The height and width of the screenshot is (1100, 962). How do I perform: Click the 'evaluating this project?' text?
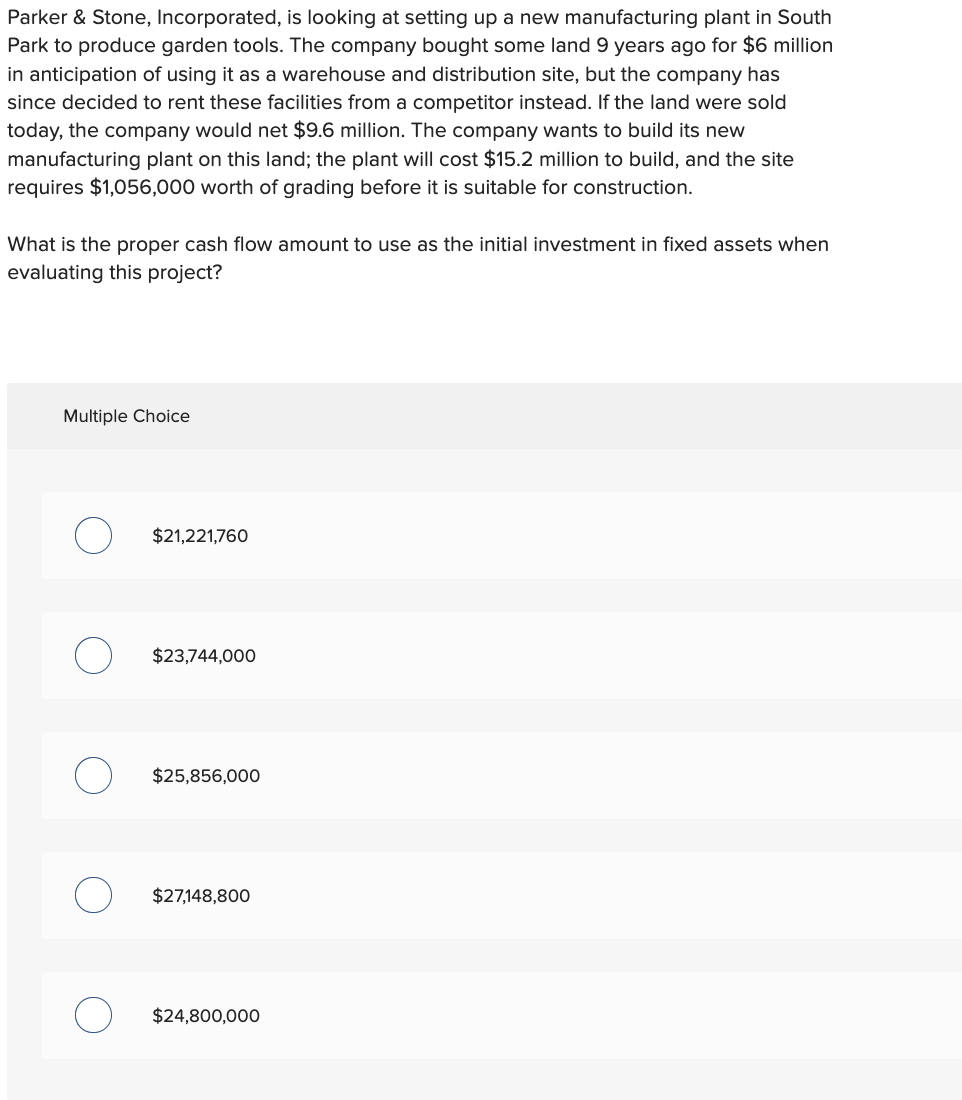click(x=114, y=272)
